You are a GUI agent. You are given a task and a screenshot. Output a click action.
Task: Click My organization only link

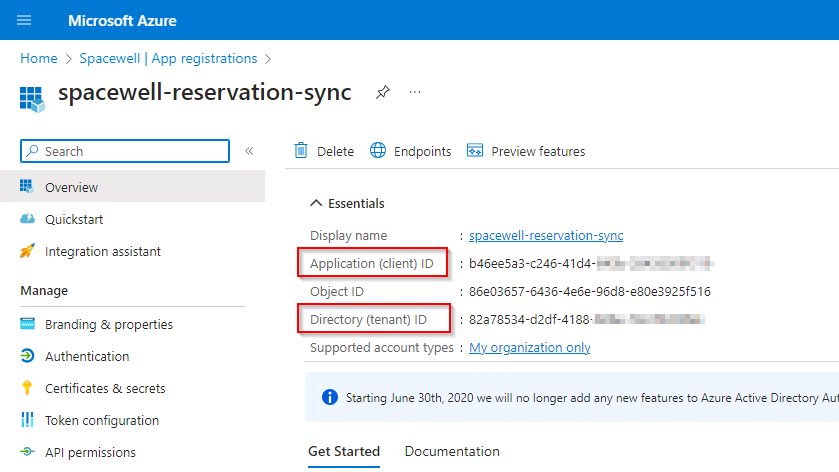pos(530,347)
